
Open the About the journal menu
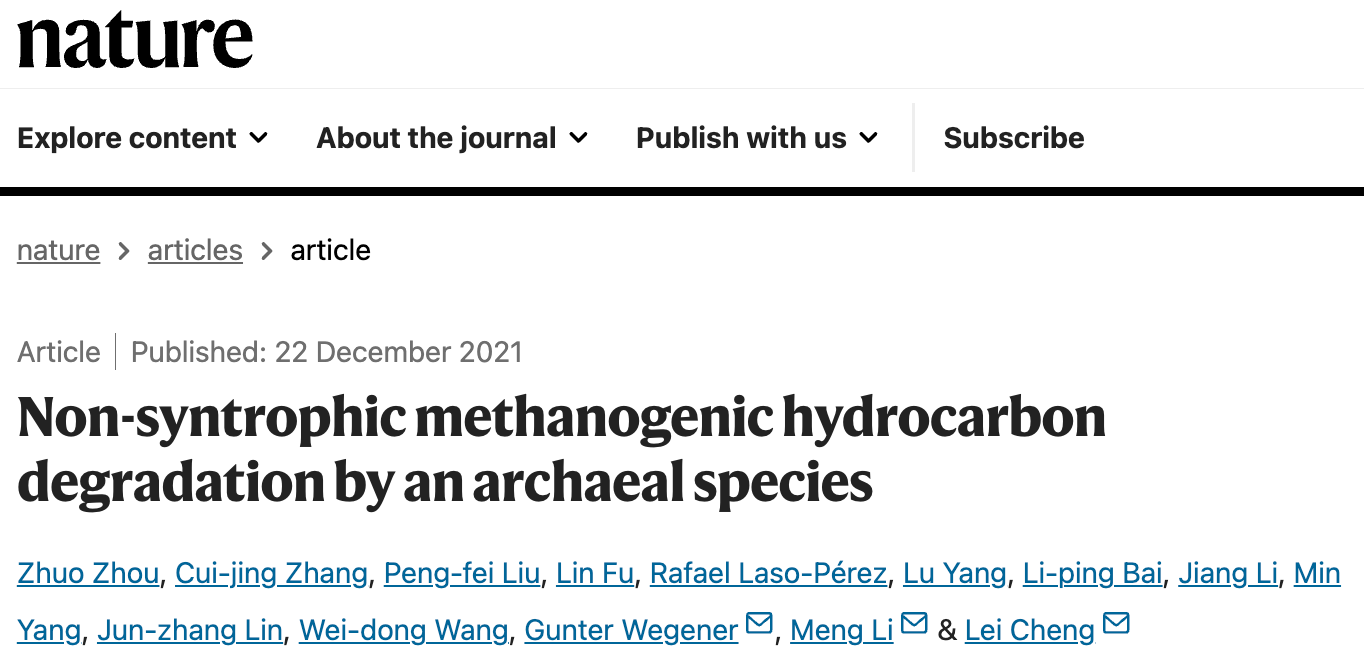point(453,138)
